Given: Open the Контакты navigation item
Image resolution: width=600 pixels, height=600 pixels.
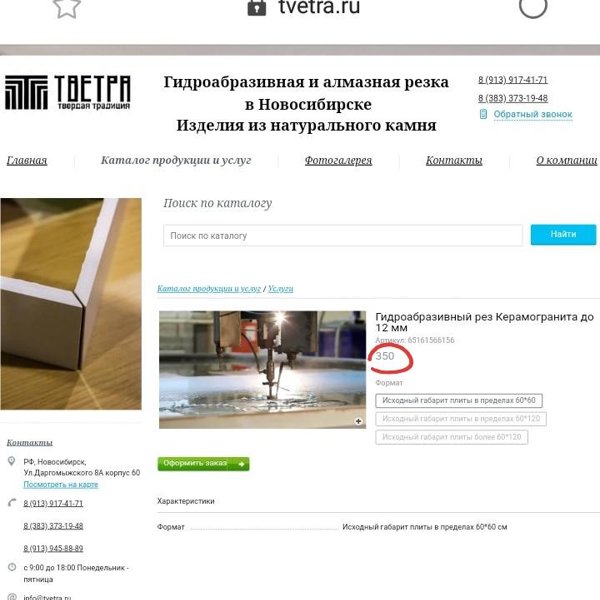Looking at the screenshot, I should pos(454,160).
